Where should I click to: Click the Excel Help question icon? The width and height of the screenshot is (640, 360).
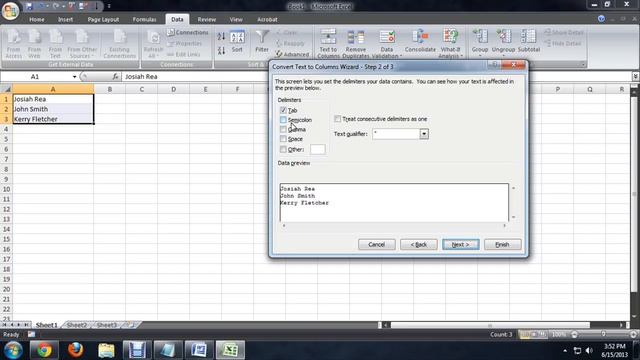601,19
